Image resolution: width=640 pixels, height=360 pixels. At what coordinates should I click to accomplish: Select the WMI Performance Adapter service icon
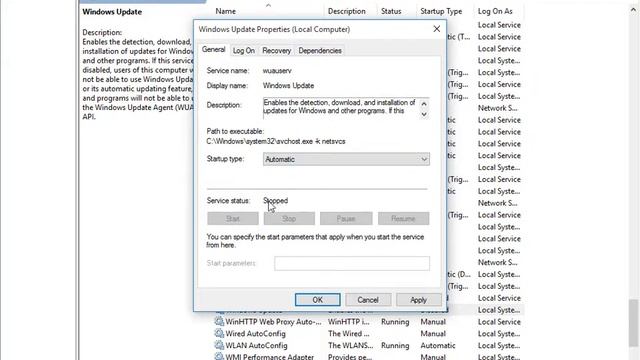[x=219, y=357]
